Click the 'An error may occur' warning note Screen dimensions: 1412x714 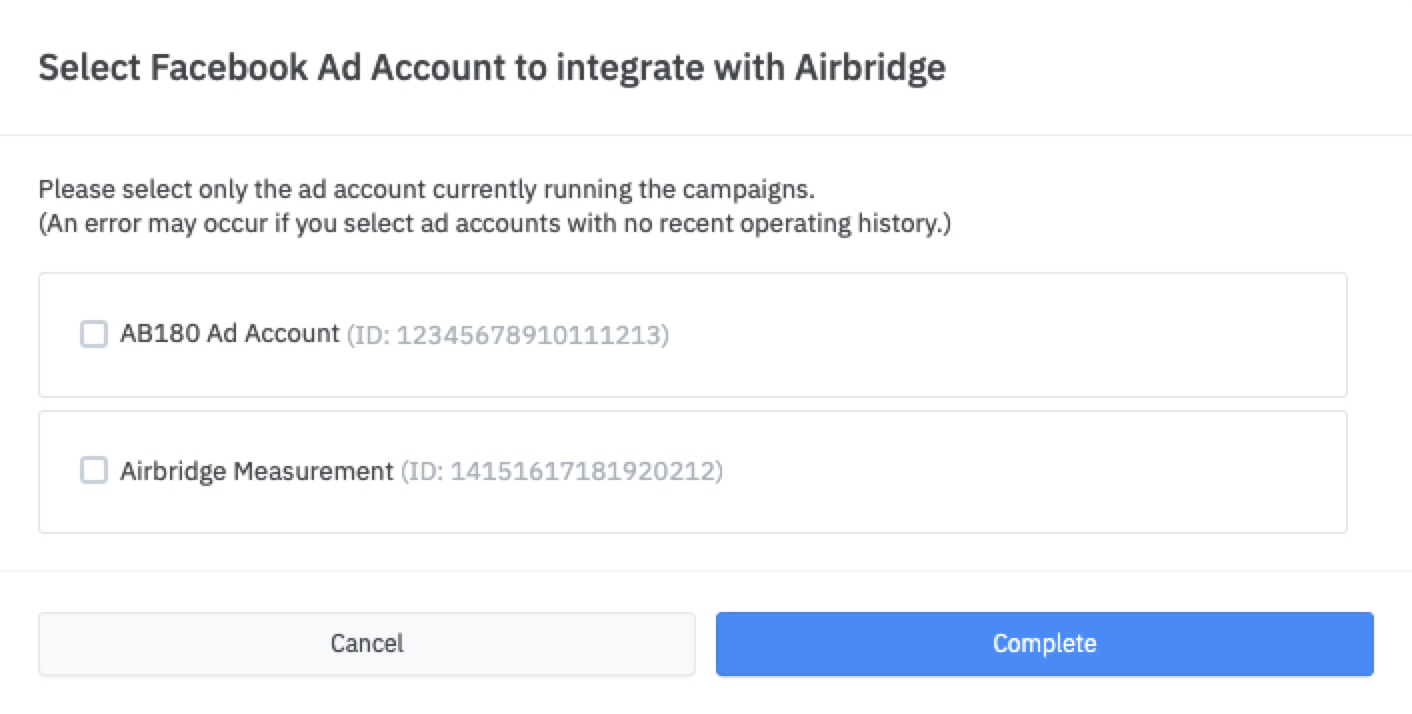494,223
